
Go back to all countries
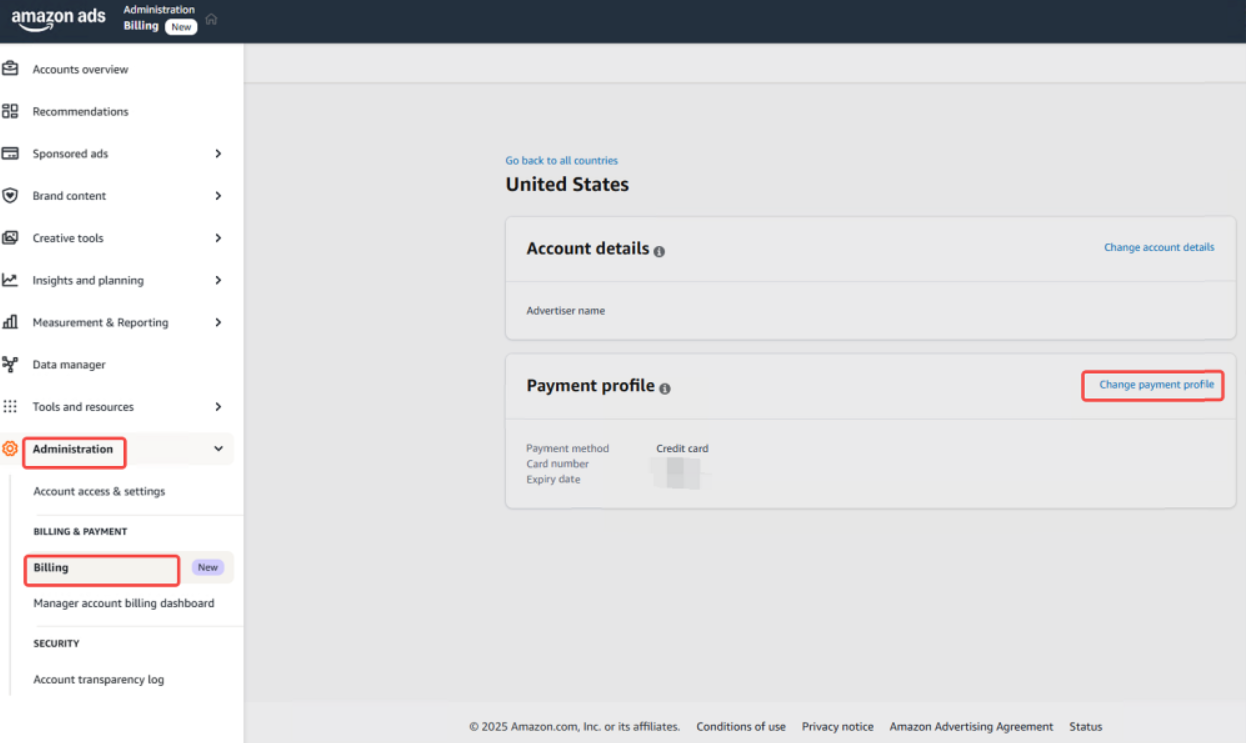[561, 160]
